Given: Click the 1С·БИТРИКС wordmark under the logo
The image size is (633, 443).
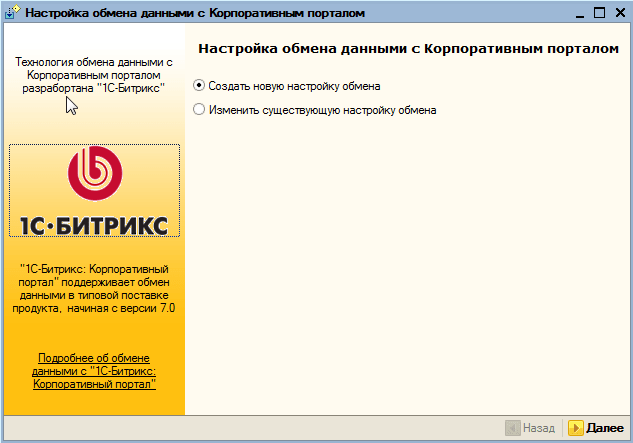Looking at the screenshot, I should click(94, 225).
